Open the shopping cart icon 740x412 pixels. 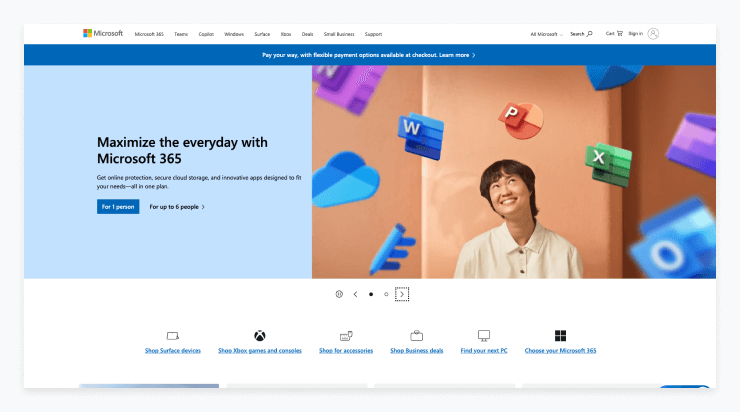point(620,34)
